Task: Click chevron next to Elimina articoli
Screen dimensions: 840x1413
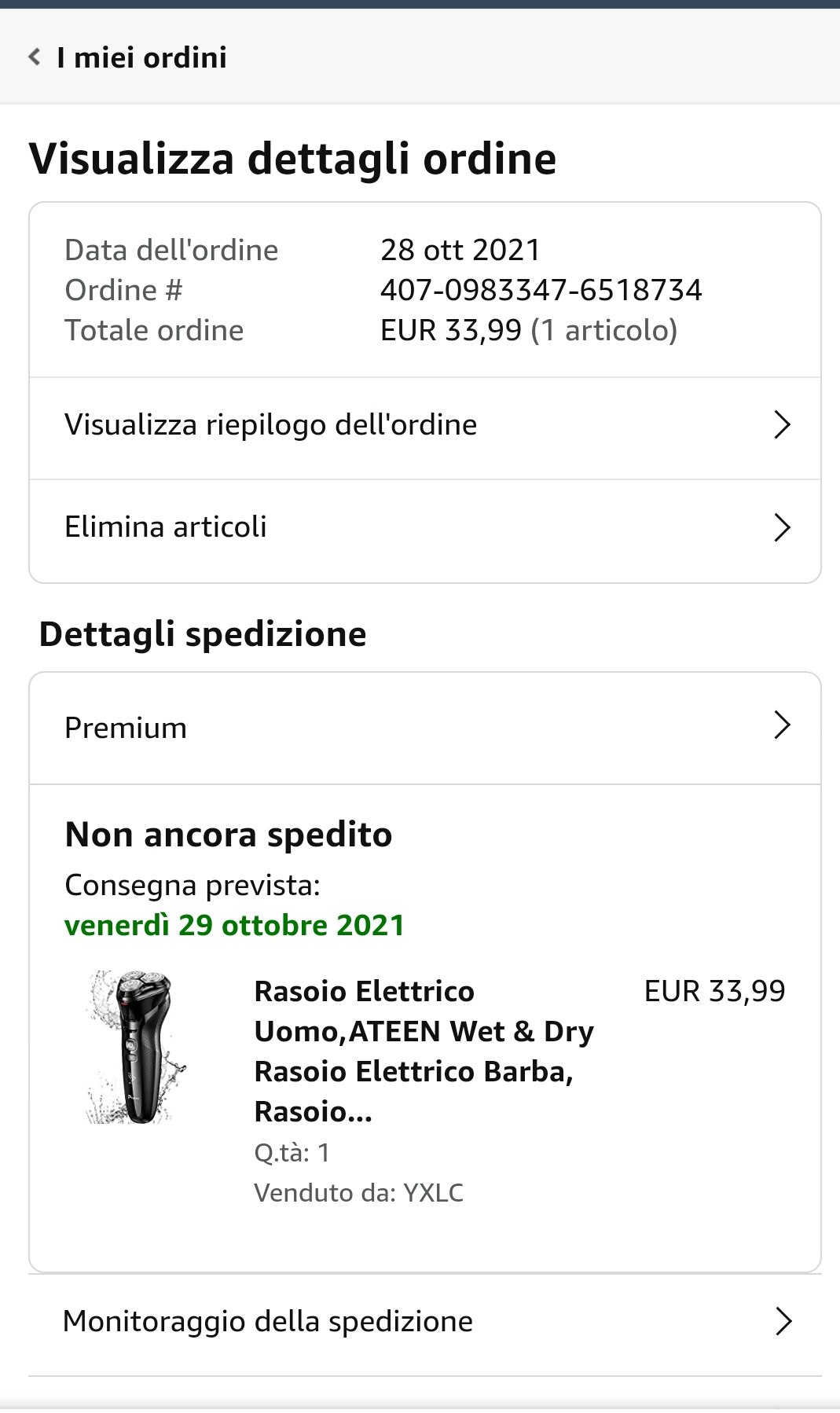Action: pyautogui.click(x=781, y=527)
